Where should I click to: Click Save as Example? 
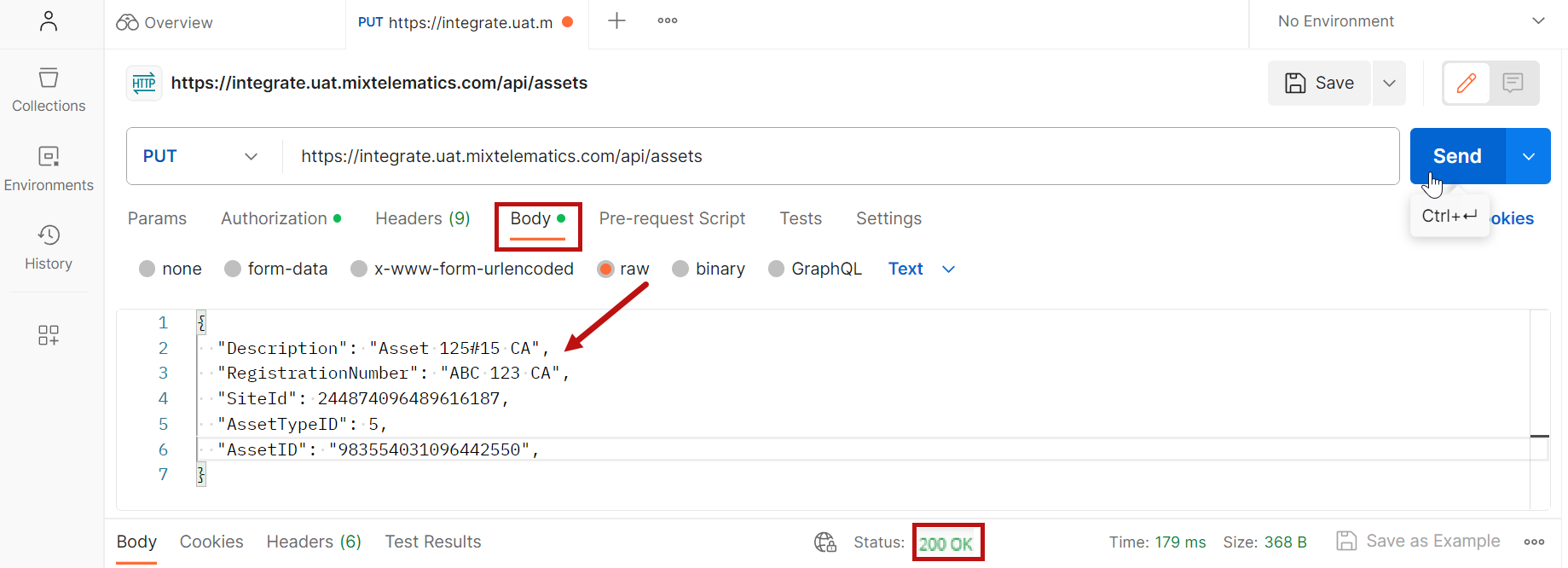tap(1418, 542)
